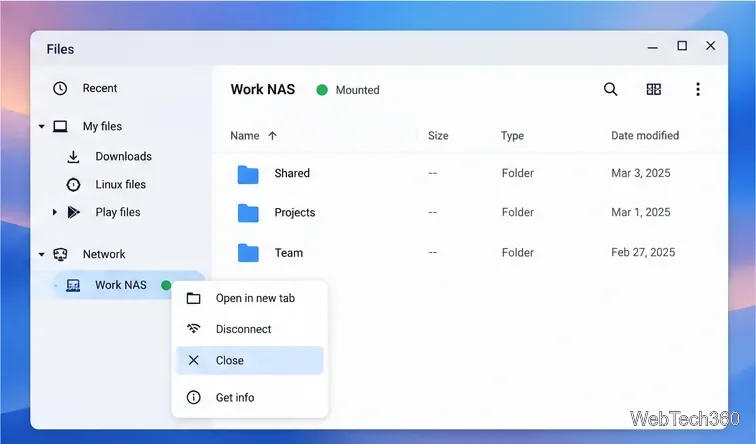Click the Work NAS heading title
The width and height of the screenshot is (756, 444).
click(x=263, y=89)
